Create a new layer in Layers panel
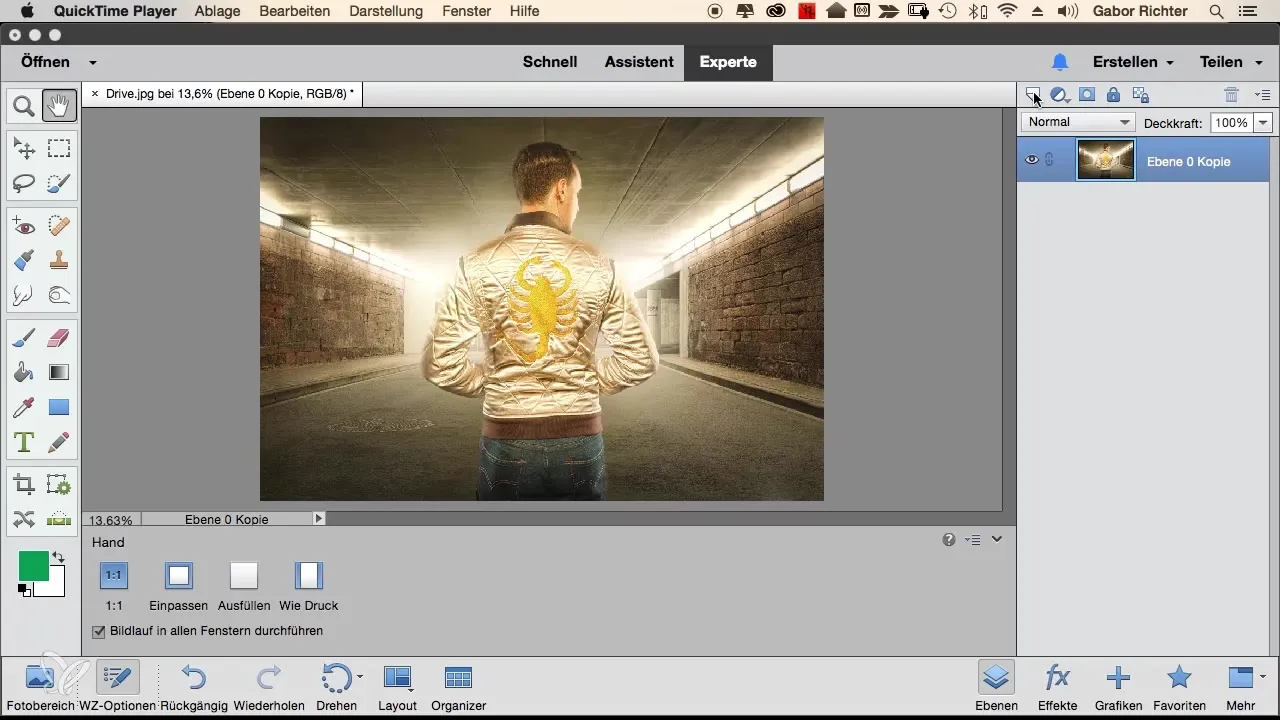The height and width of the screenshot is (720, 1280). coord(1033,95)
